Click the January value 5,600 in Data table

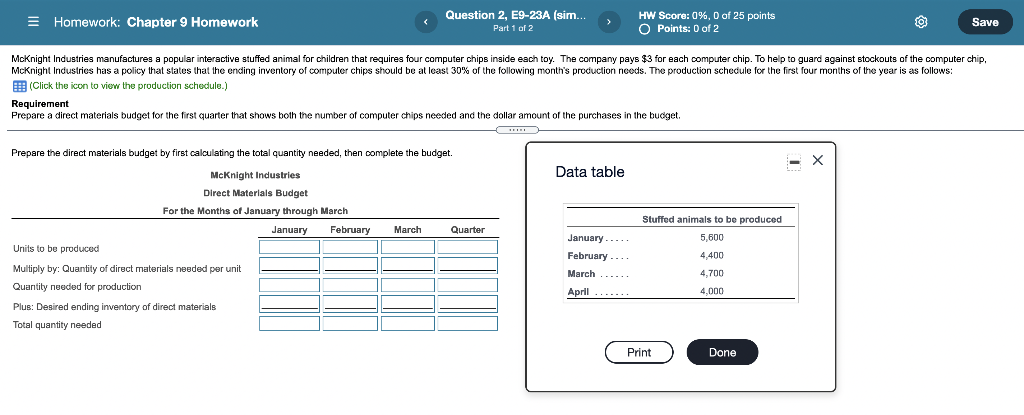[712, 238]
